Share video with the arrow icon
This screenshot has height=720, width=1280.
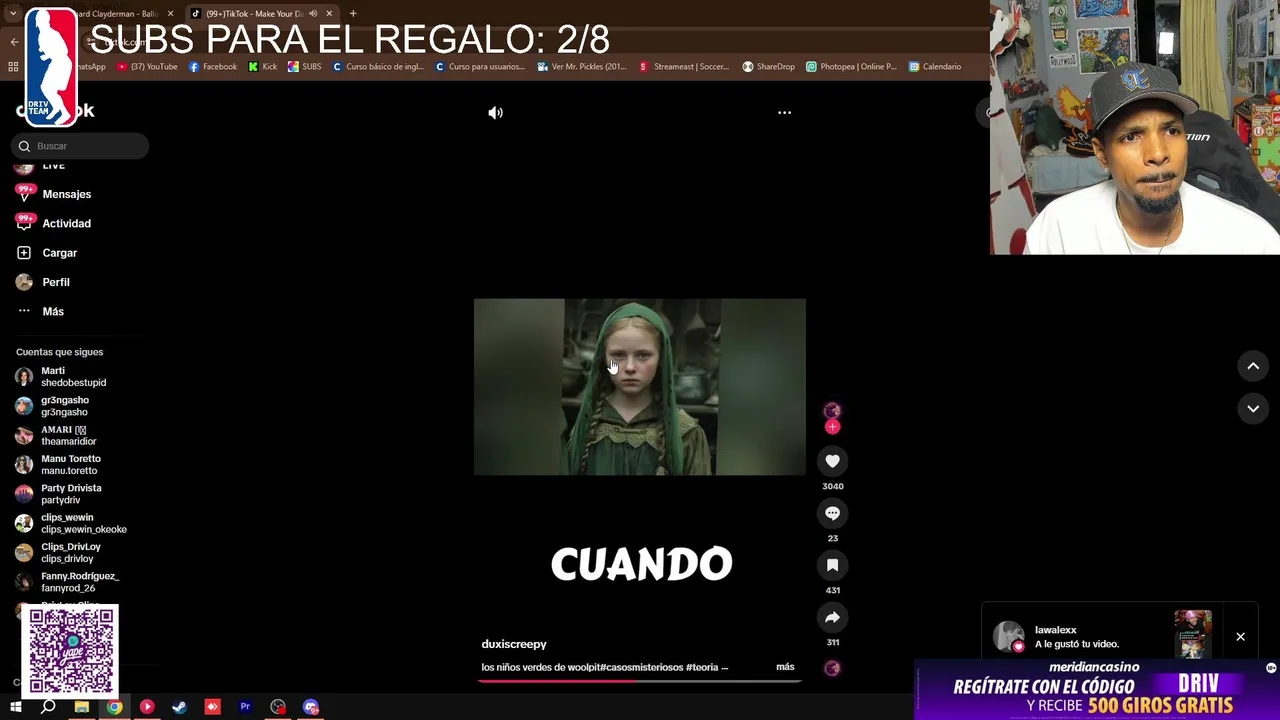click(832, 617)
